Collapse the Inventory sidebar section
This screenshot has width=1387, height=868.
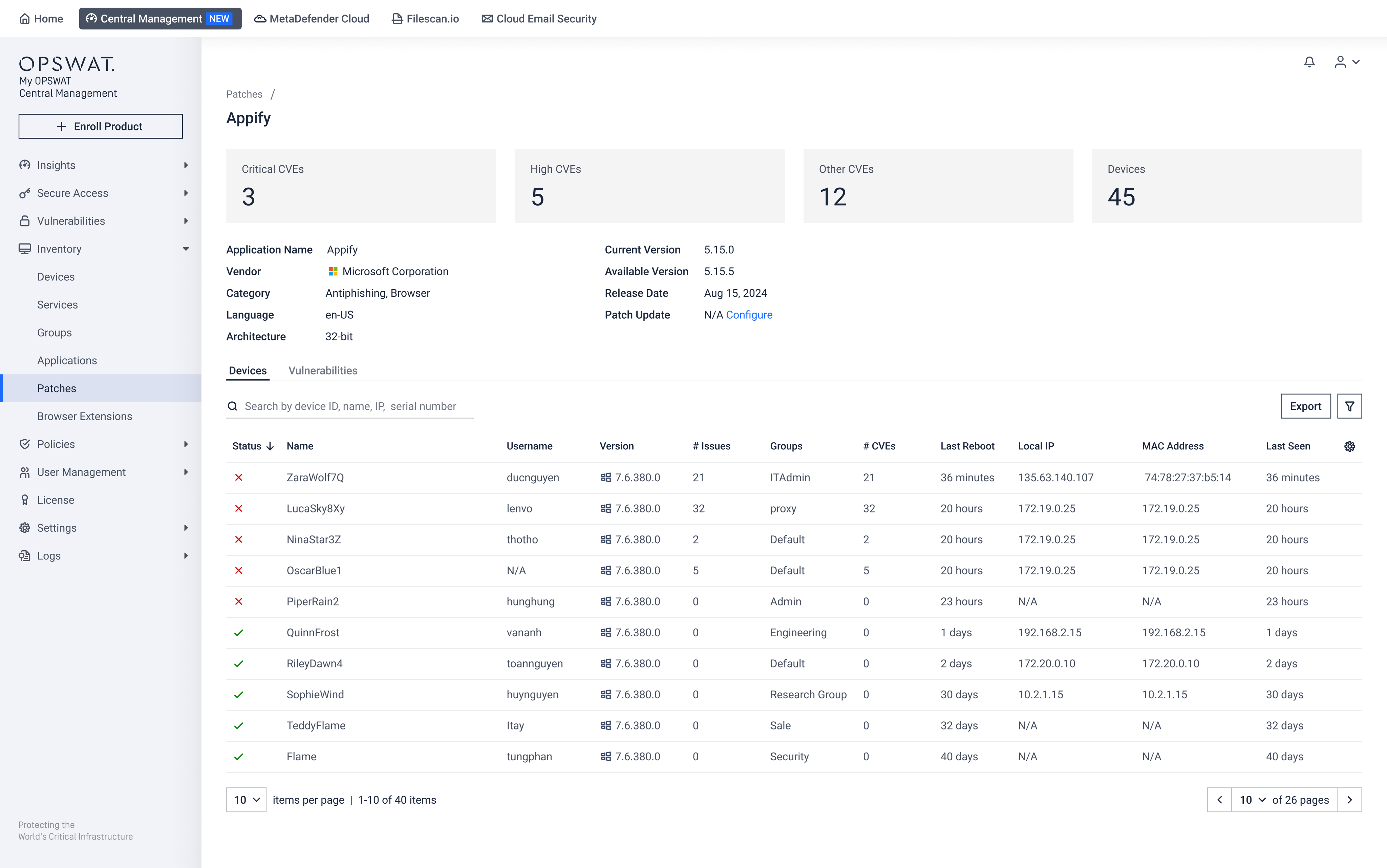click(186, 249)
